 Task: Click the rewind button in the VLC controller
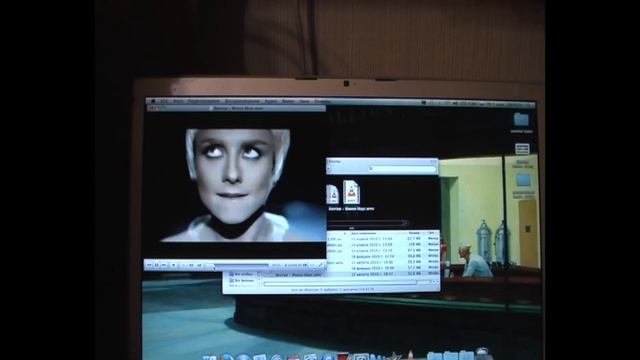click(x=149, y=265)
